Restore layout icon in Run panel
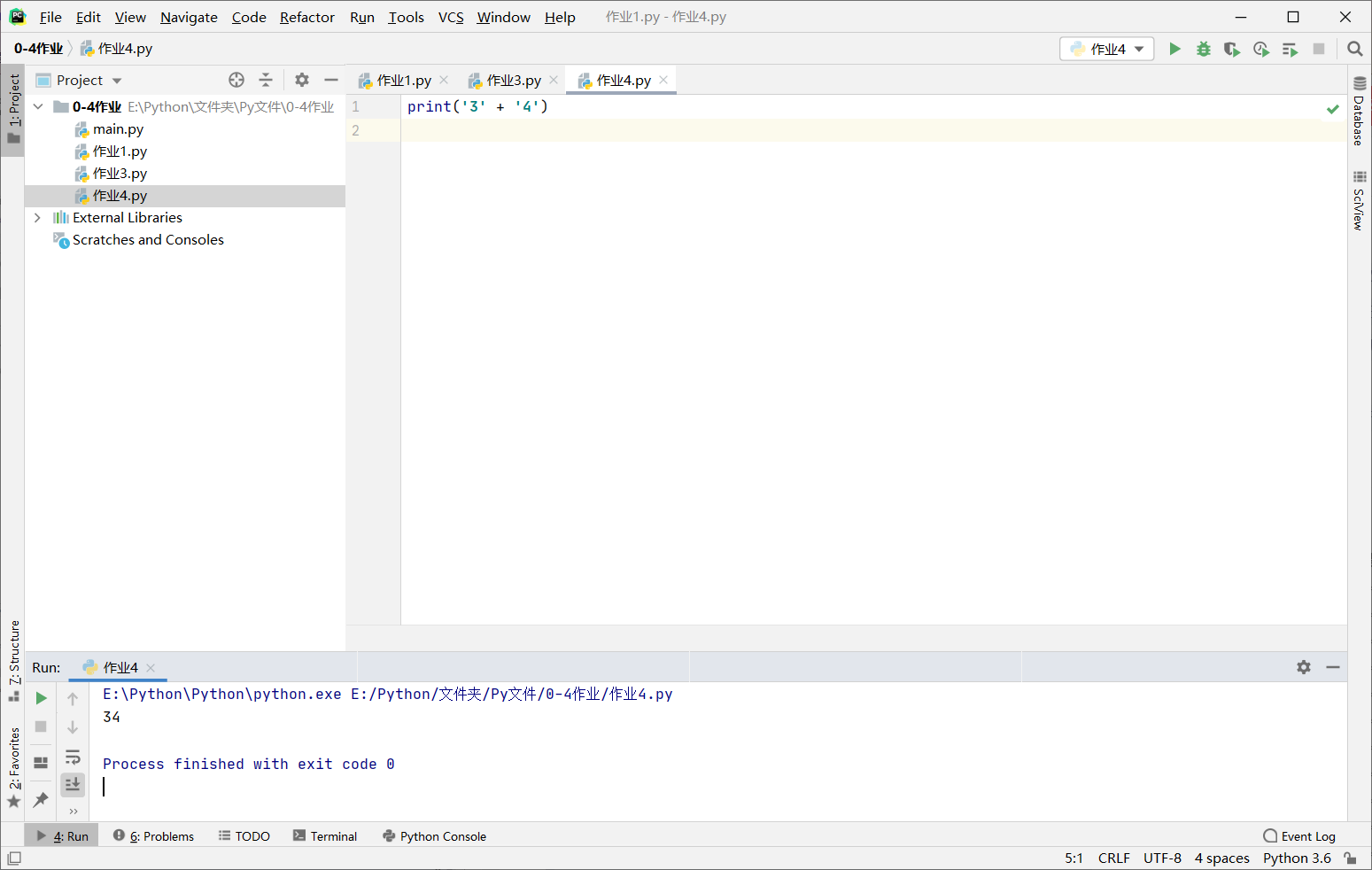1372x870 pixels. pyautogui.click(x=41, y=762)
